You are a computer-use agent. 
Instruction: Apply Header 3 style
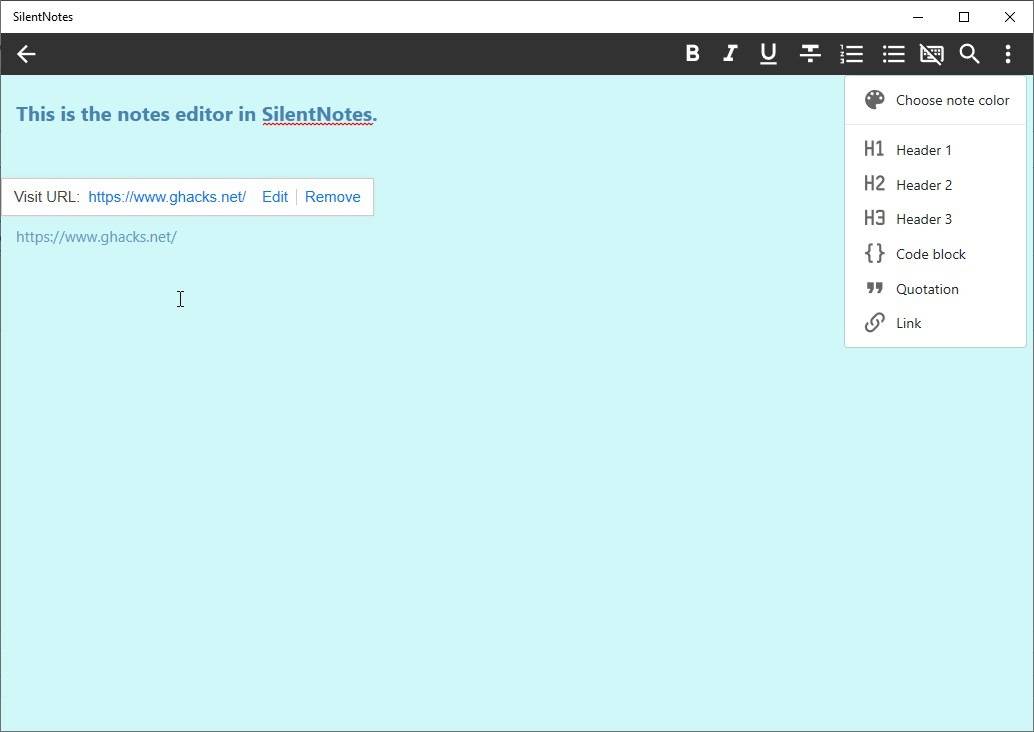(x=922, y=218)
